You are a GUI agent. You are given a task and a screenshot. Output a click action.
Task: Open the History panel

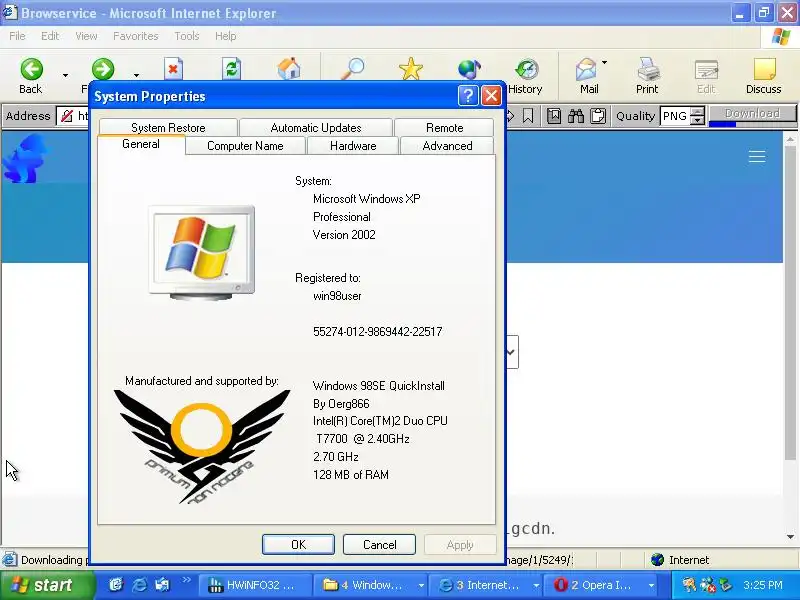coord(525,77)
